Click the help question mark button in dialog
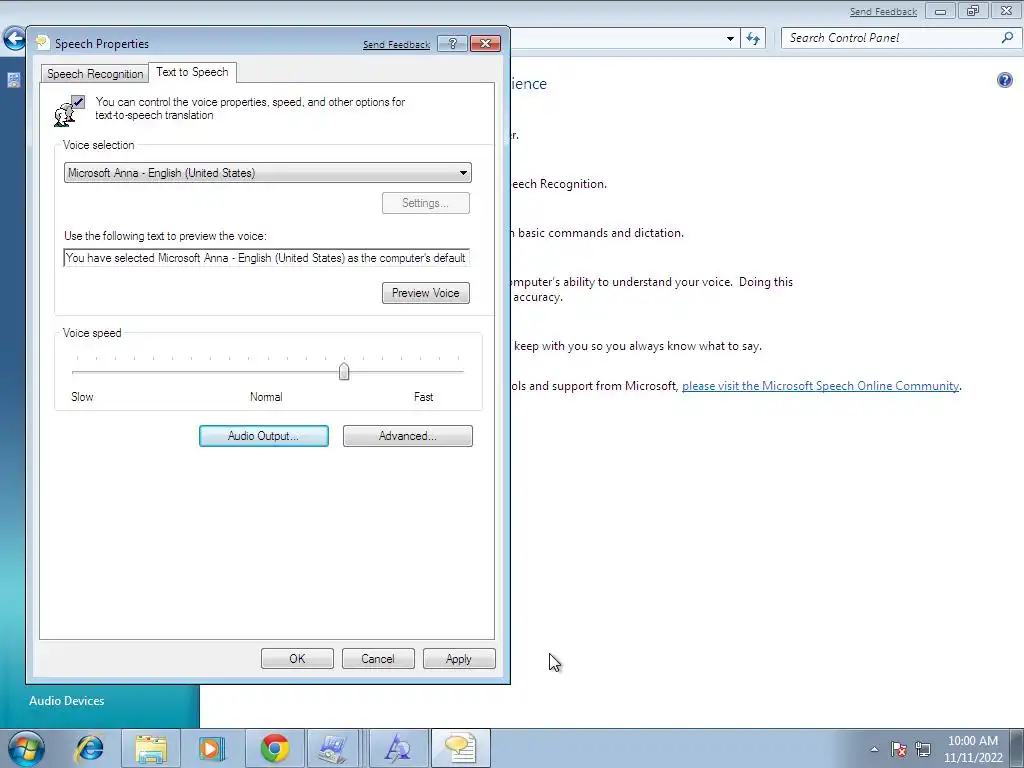1024x768 pixels. tap(453, 44)
